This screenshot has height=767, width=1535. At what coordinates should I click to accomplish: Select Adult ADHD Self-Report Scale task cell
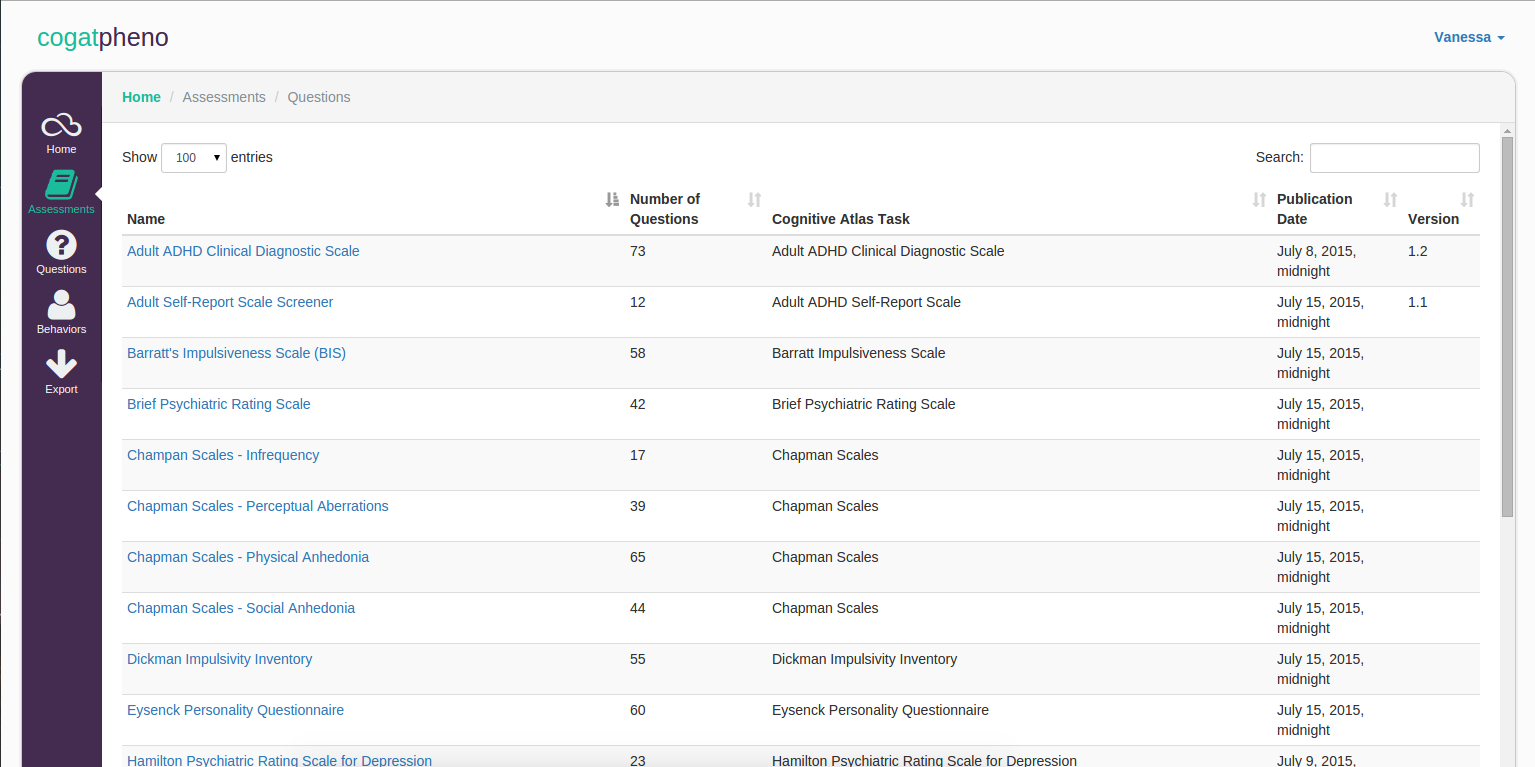[866, 302]
